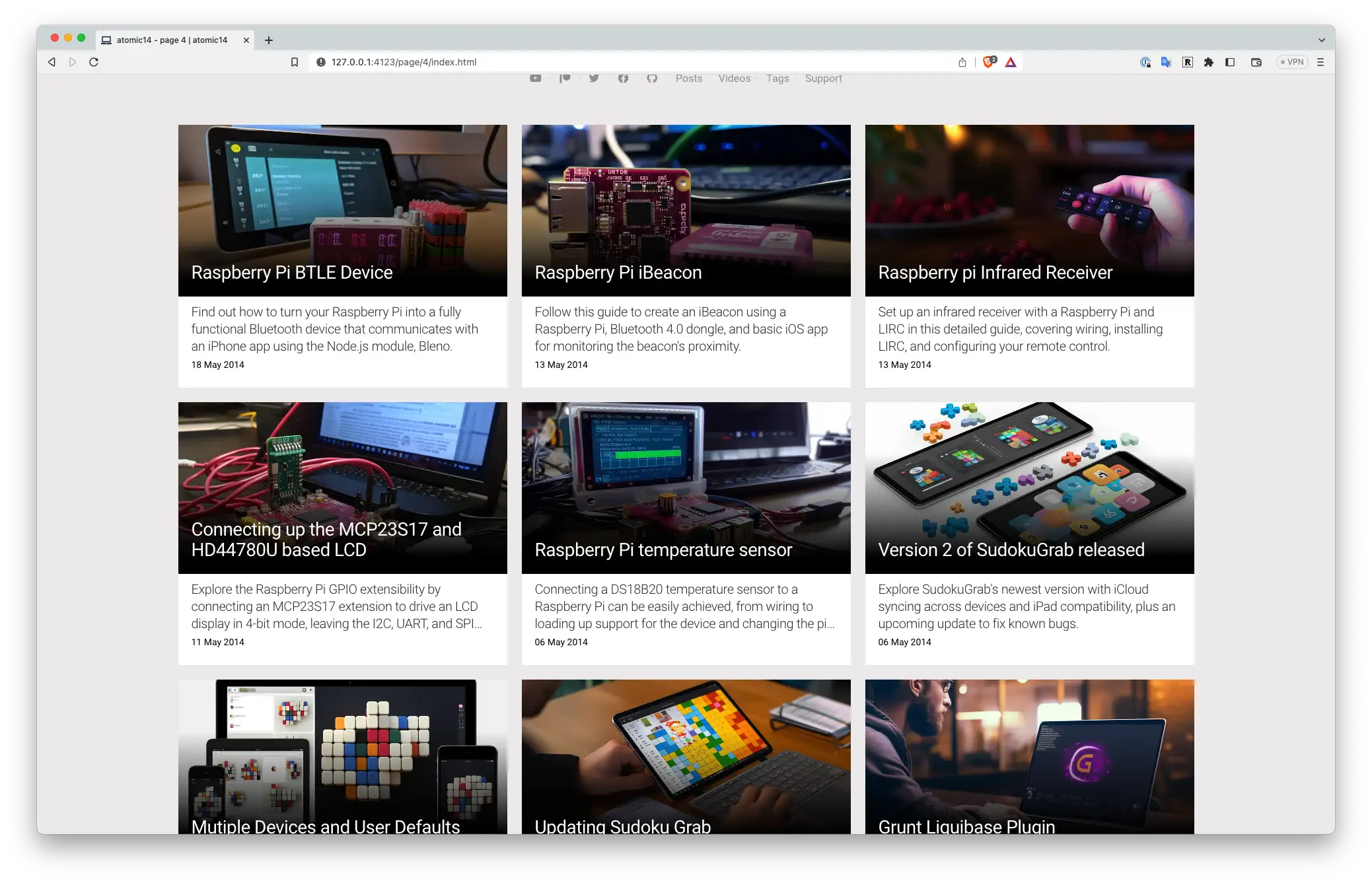This screenshot has height=883, width=1372.
Task: Open the Brave wallet icon
Action: pyautogui.click(x=1256, y=62)
